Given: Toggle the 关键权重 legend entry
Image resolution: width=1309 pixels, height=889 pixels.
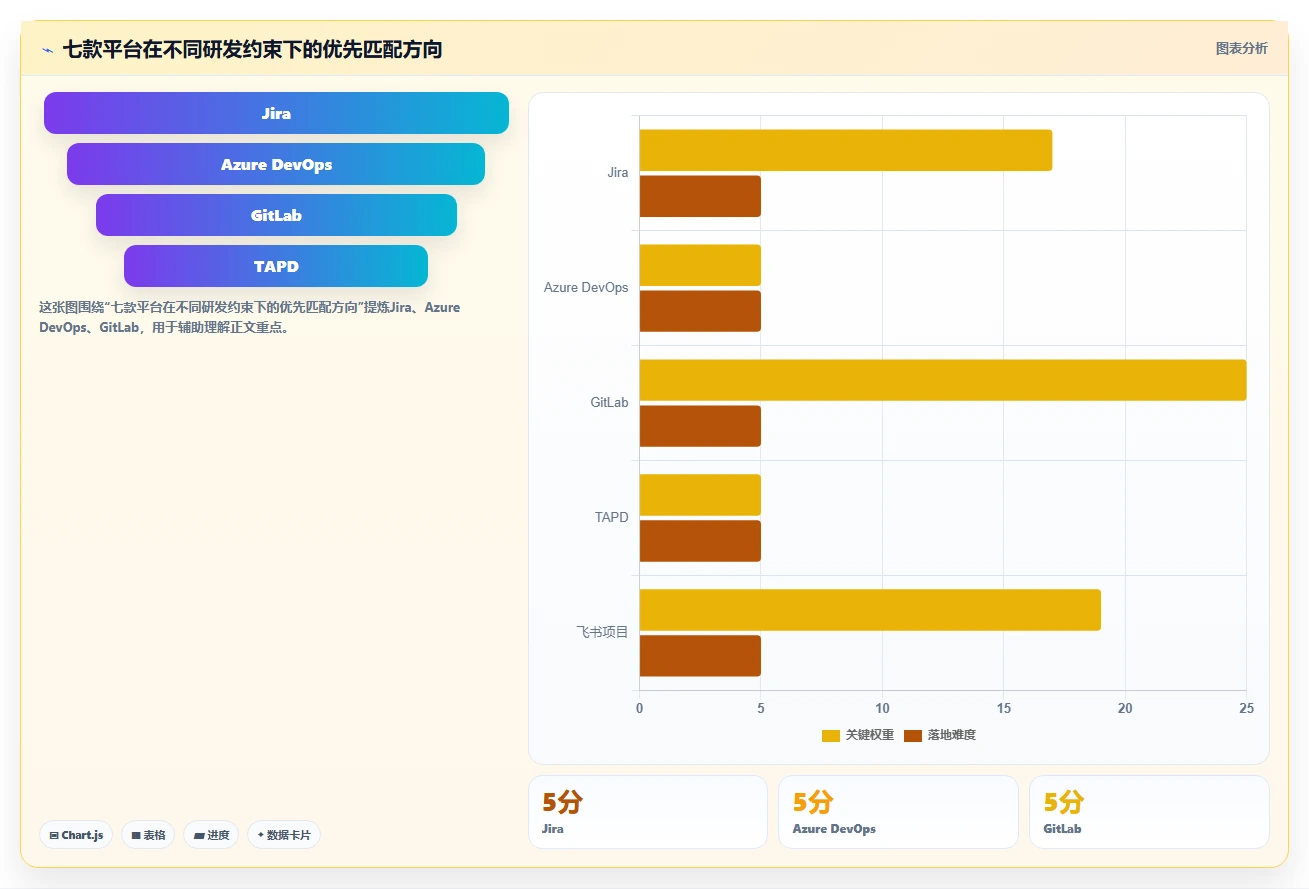Looking at the screenshot, I should click(858, 735).
